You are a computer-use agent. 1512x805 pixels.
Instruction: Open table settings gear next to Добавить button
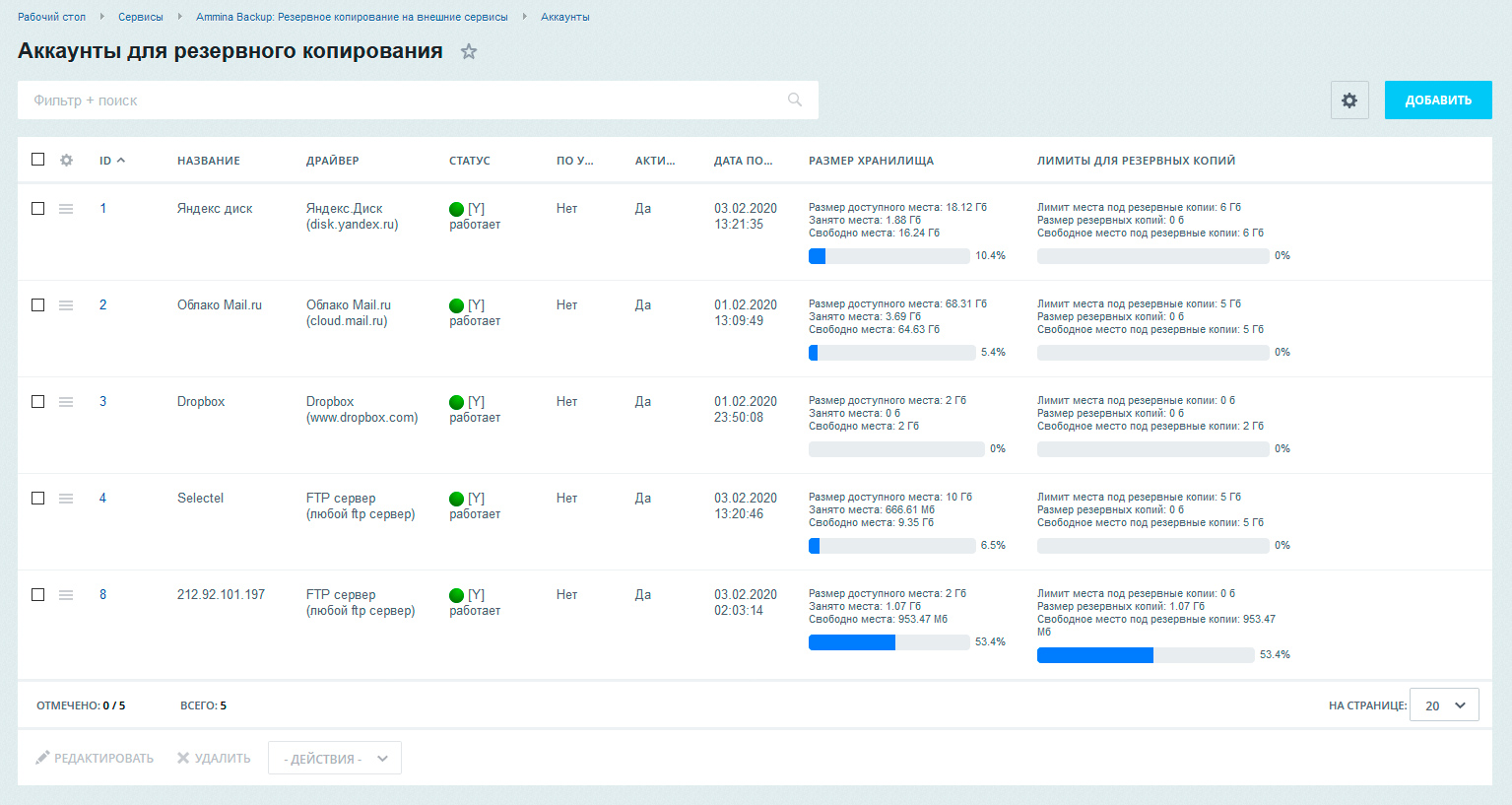tap(1349, 101)
